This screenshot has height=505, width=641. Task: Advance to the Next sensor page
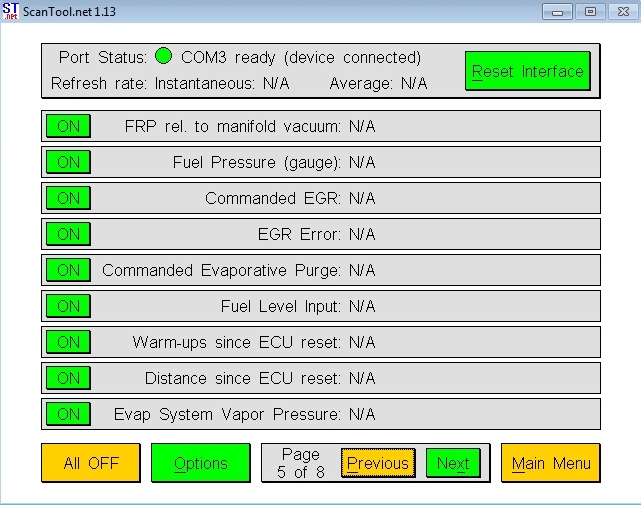(453, 463)
